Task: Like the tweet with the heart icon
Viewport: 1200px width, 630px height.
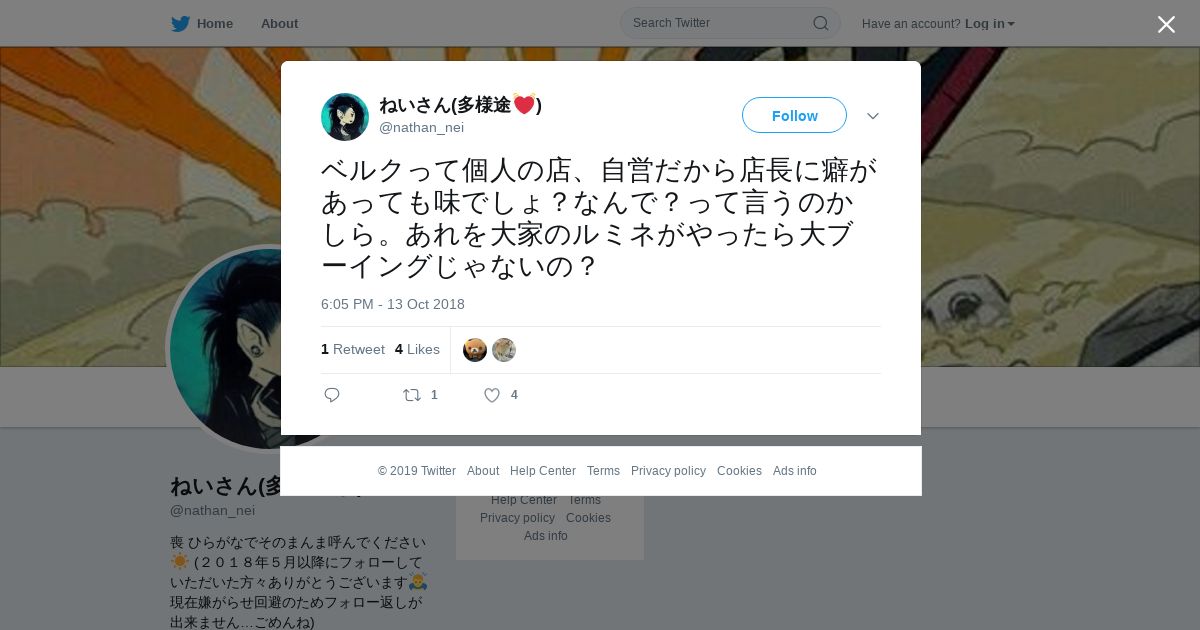Action: click(x=491, y=395)
